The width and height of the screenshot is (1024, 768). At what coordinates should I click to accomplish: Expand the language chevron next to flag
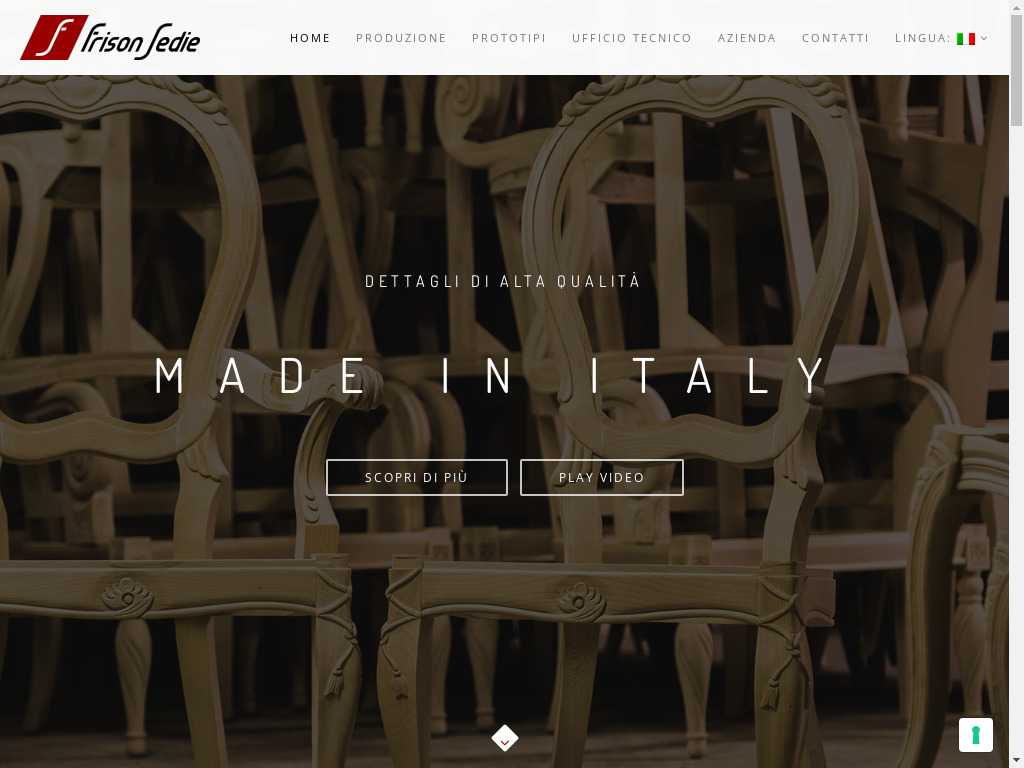[x=984, y=39]
